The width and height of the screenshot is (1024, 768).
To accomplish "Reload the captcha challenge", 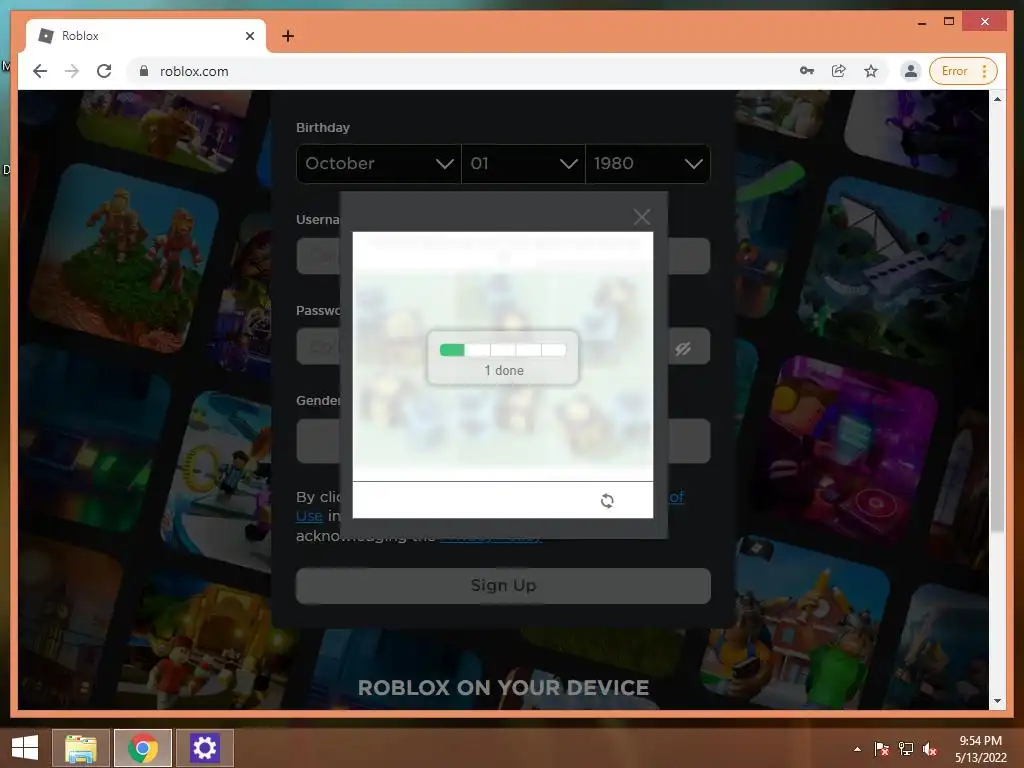I will tap(607, 501).
